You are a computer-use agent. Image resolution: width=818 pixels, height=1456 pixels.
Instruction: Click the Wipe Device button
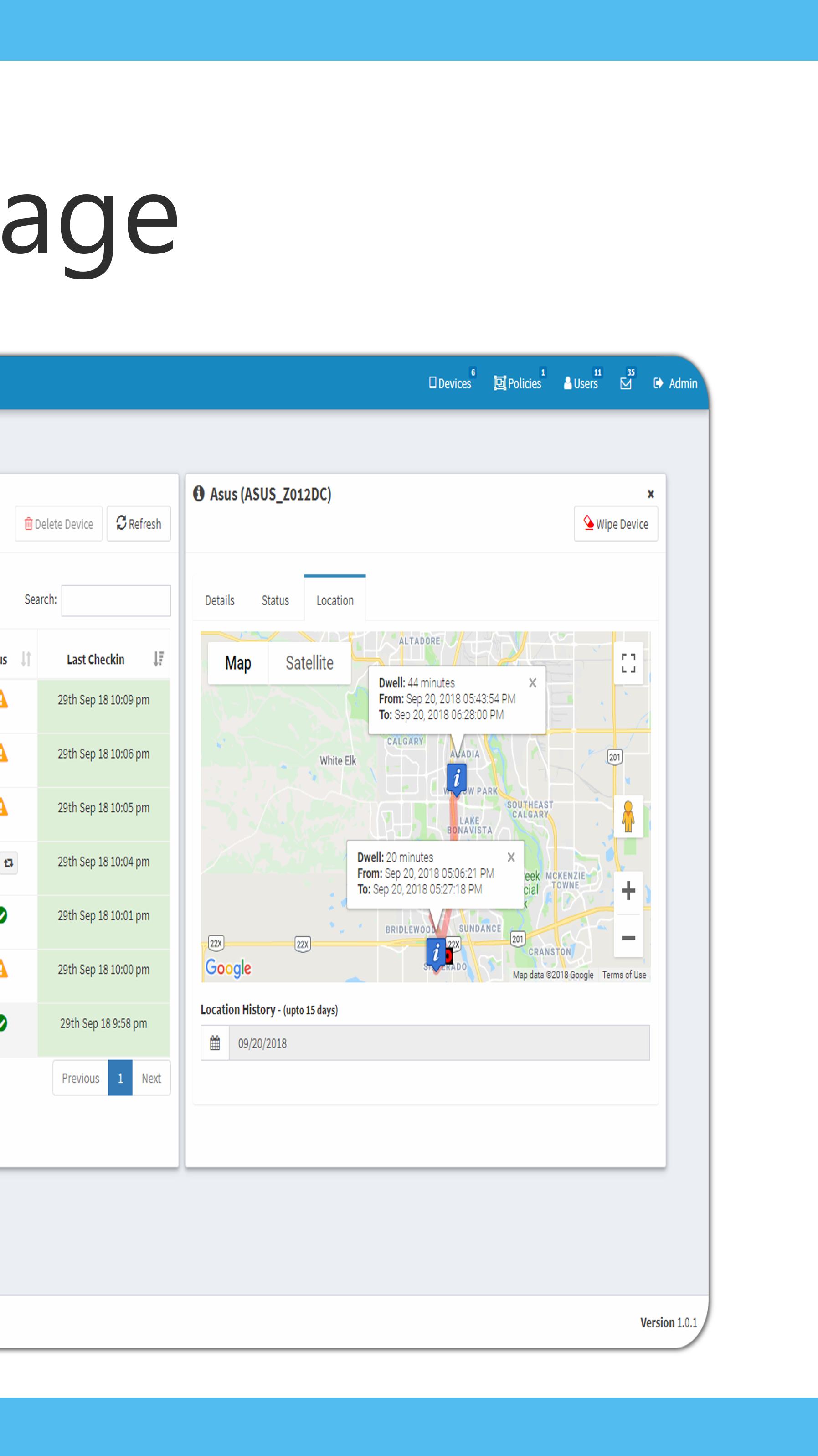pos(616,524)
